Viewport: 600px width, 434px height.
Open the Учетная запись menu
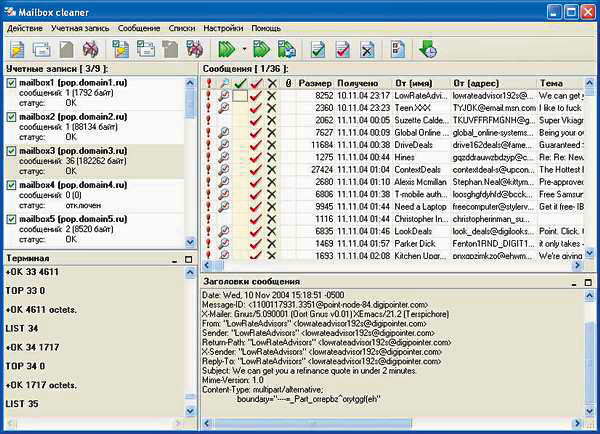(x=80, y=28)
